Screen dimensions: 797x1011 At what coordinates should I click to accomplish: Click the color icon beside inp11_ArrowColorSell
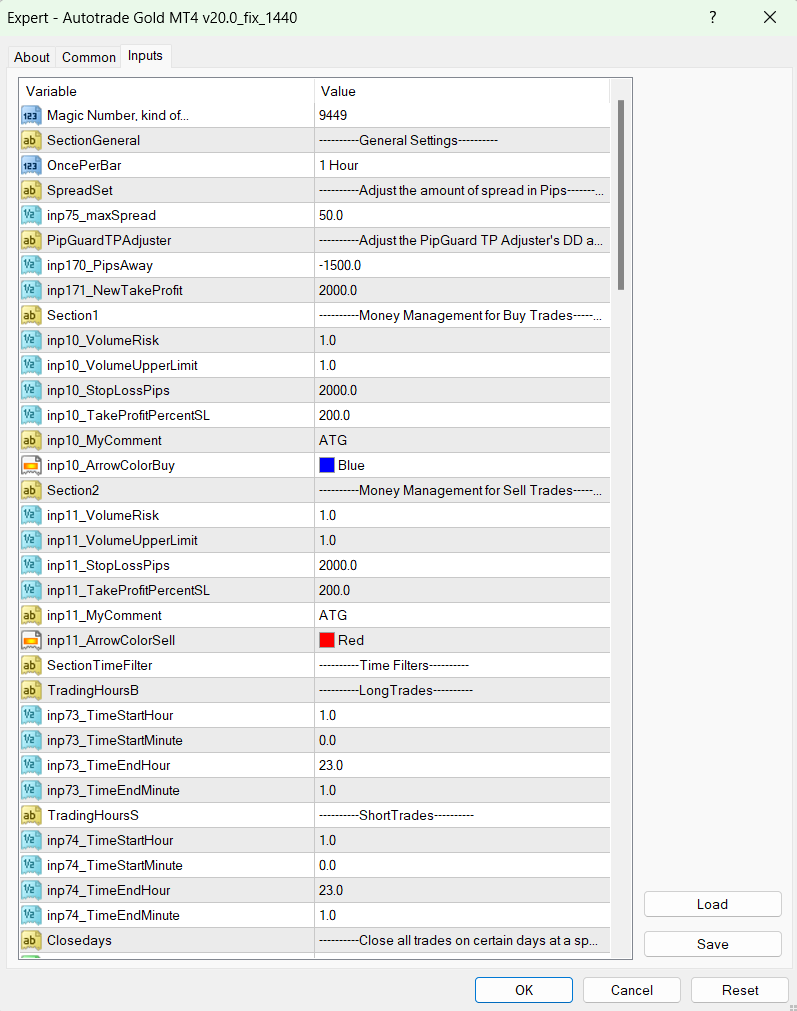click(30, 641)
